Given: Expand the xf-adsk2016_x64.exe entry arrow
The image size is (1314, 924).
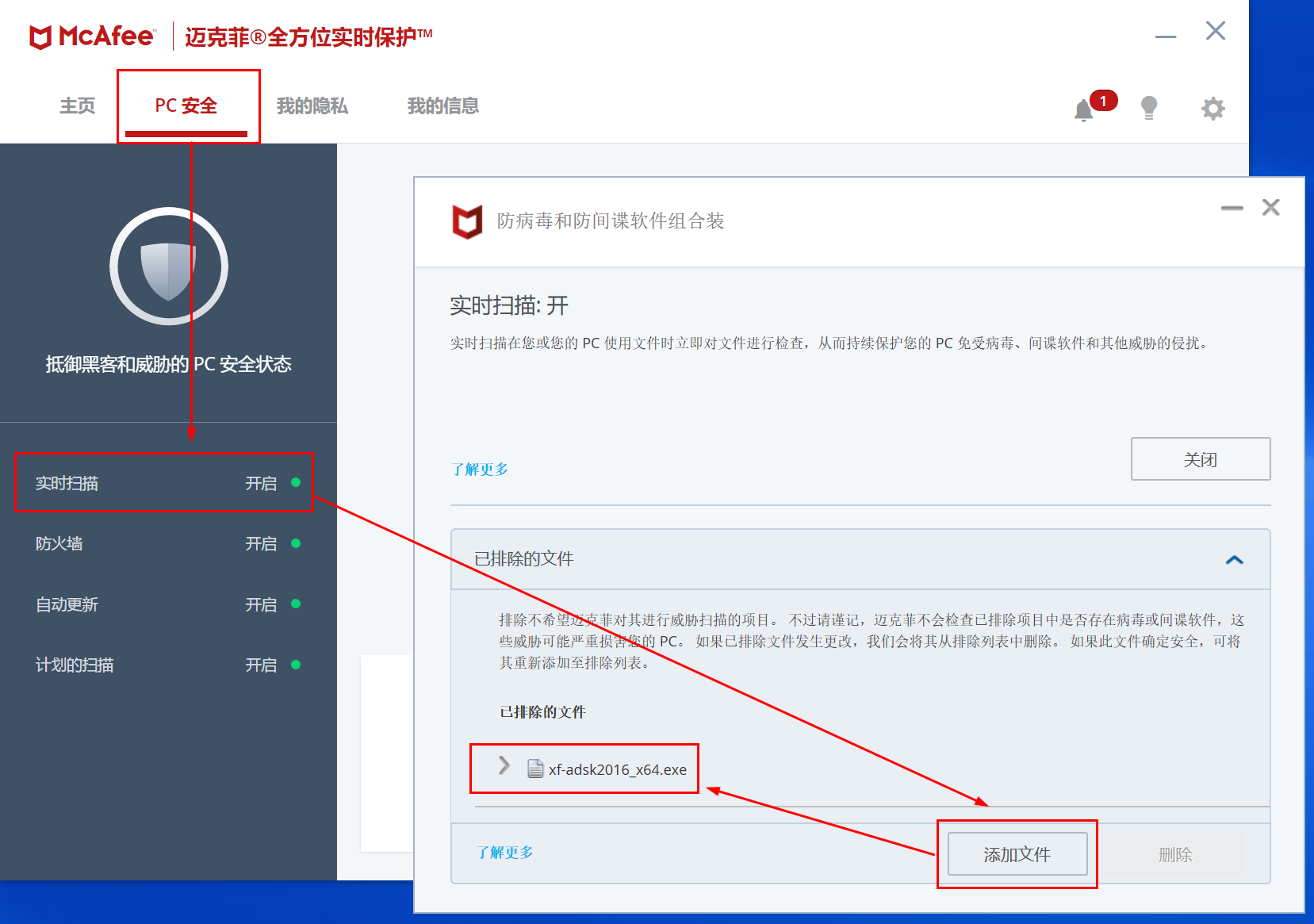Looking at the screenshot, I should click(504, 765).
